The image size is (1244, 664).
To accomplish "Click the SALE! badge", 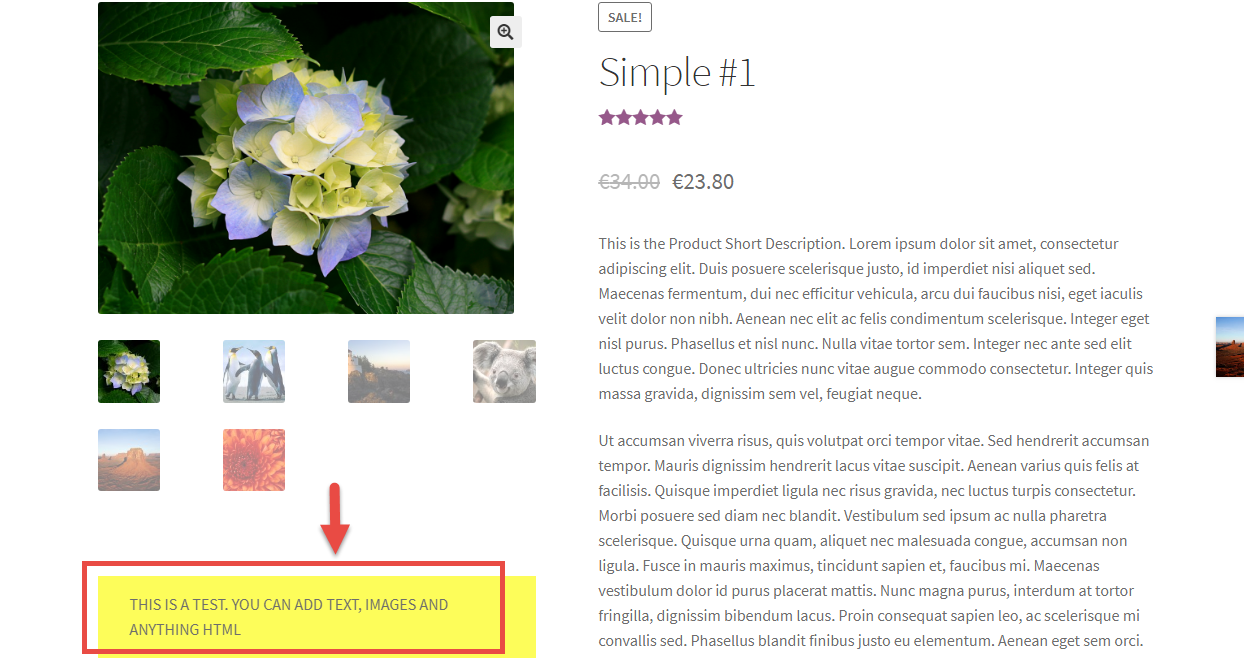I will [625, 17].
